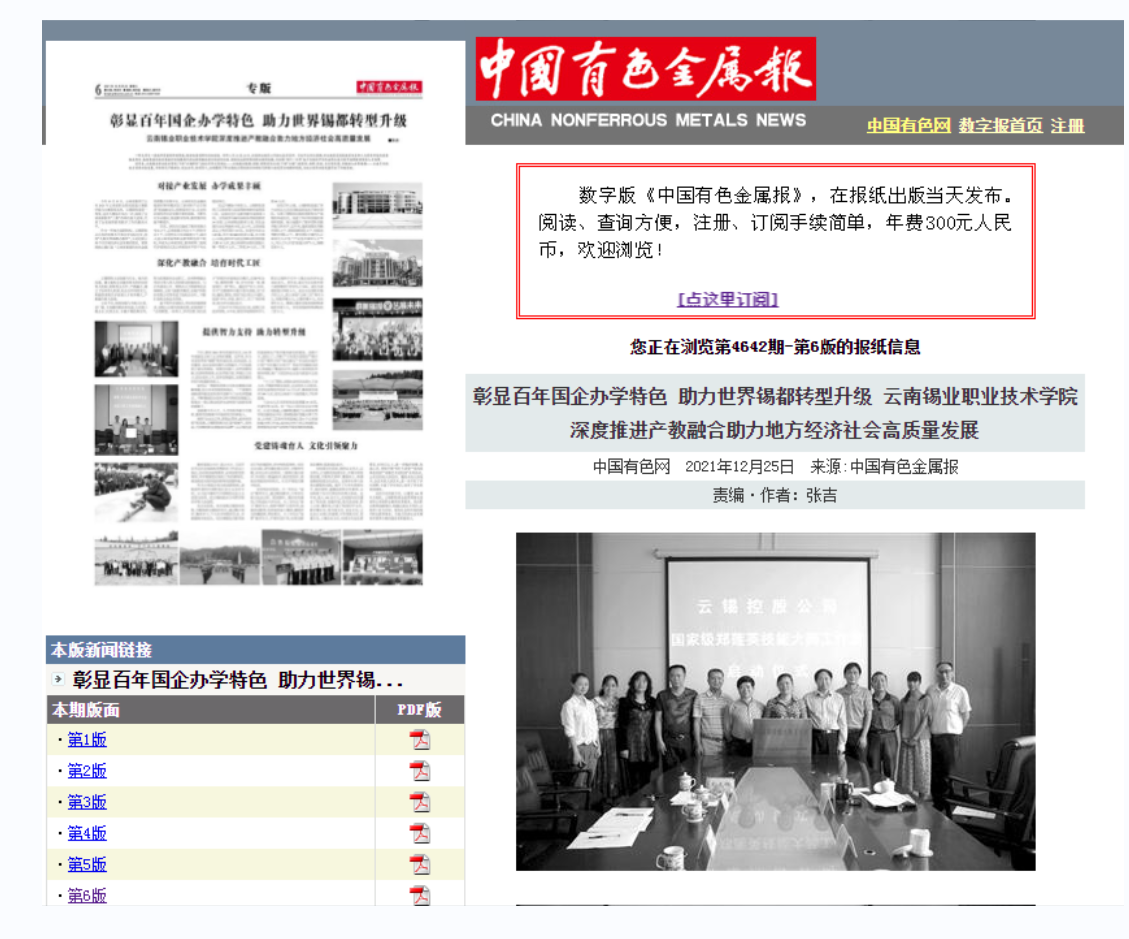Click bullet icon beside news link headline
Viewport: 1129px width, 939px height.
click(x=58, y=679)
